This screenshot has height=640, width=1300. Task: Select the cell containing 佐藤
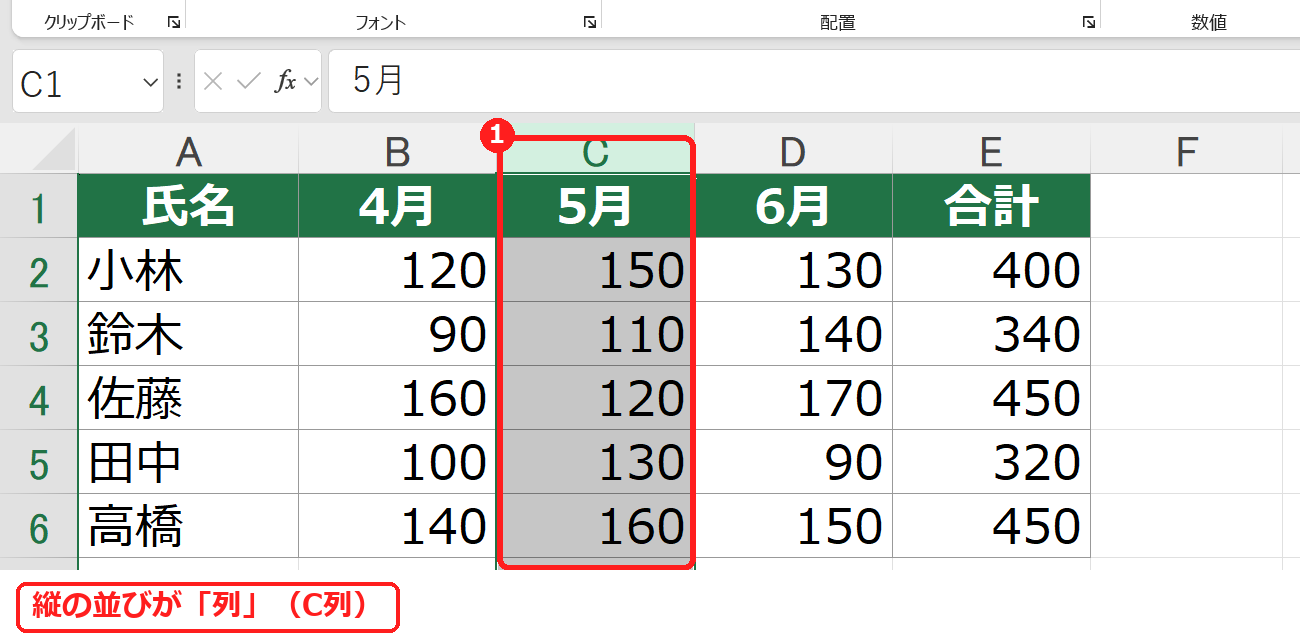188,398
